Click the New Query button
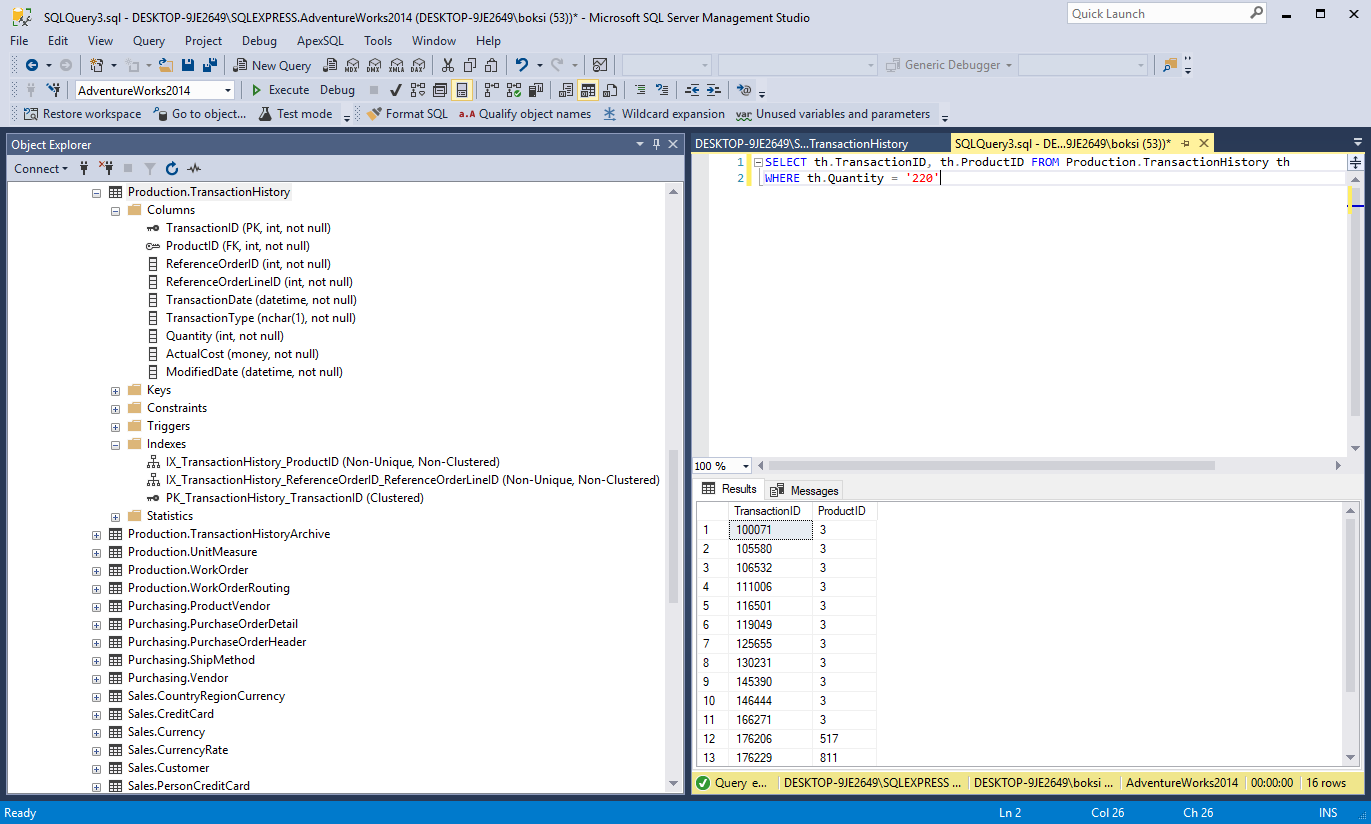Screen dimensions: 1371x824 273,65
